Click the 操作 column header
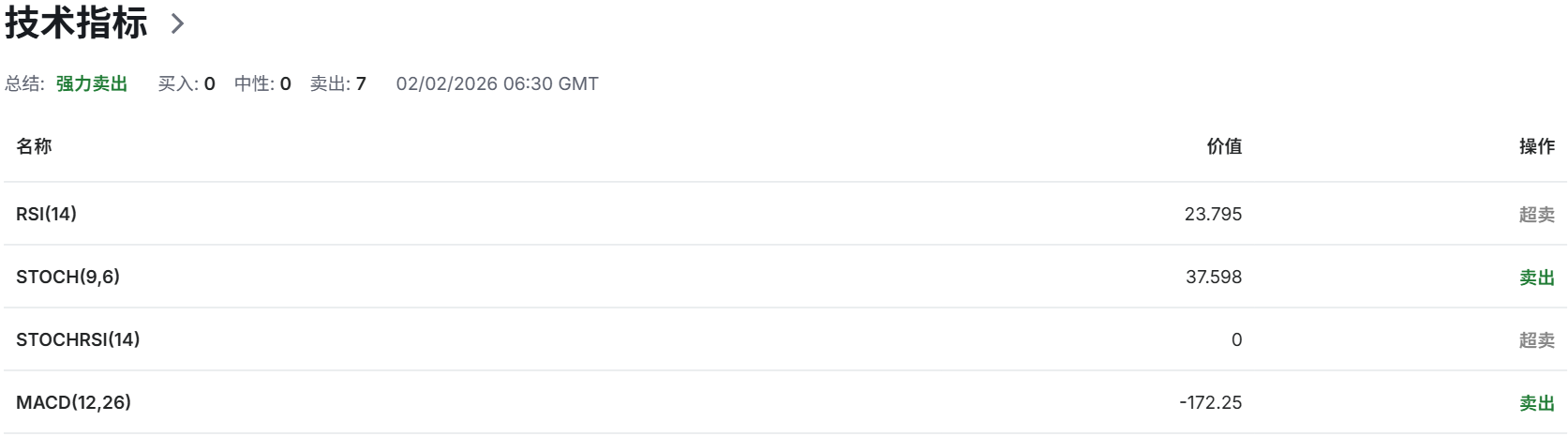This screenshot has height=436, width=1568. coord(1536,146)
